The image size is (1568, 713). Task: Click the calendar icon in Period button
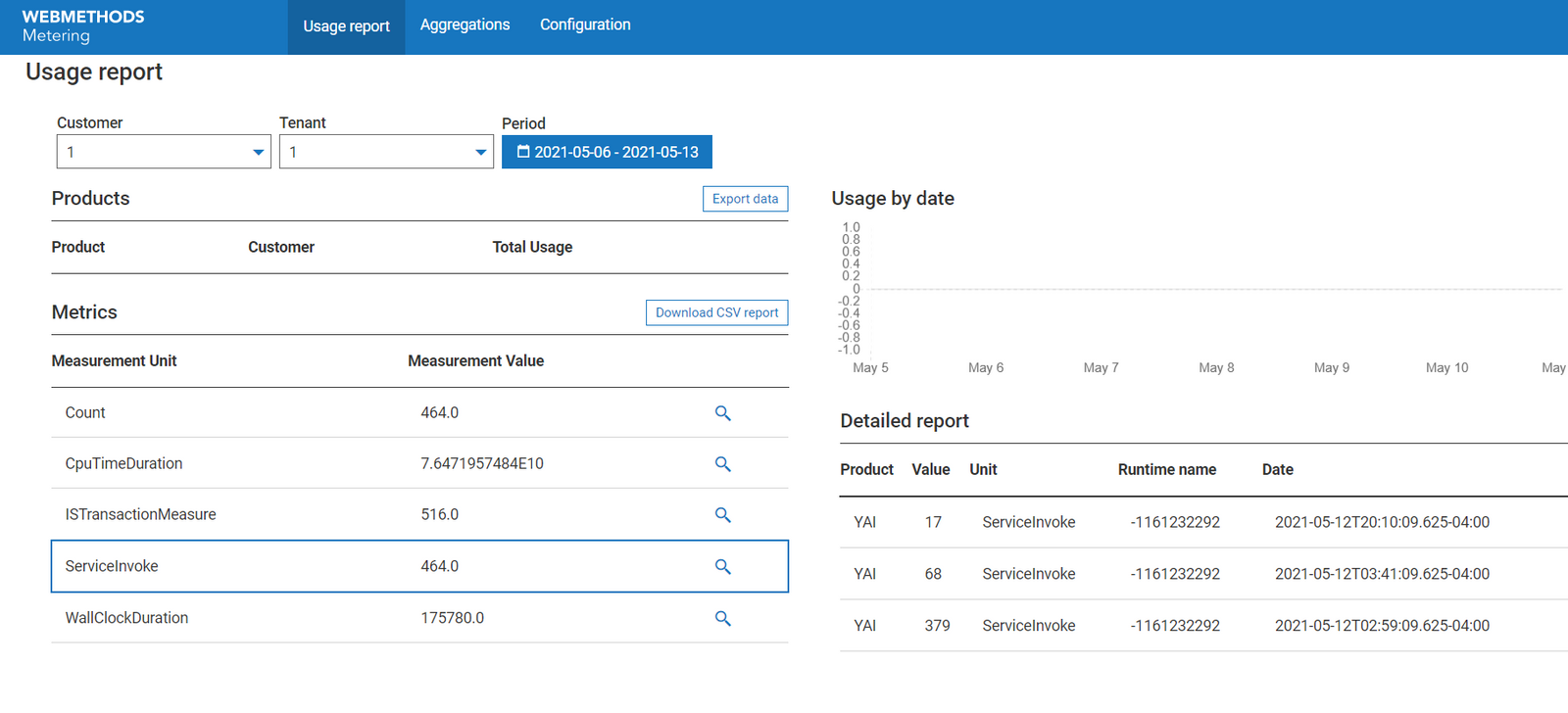(x=523, y=152)
